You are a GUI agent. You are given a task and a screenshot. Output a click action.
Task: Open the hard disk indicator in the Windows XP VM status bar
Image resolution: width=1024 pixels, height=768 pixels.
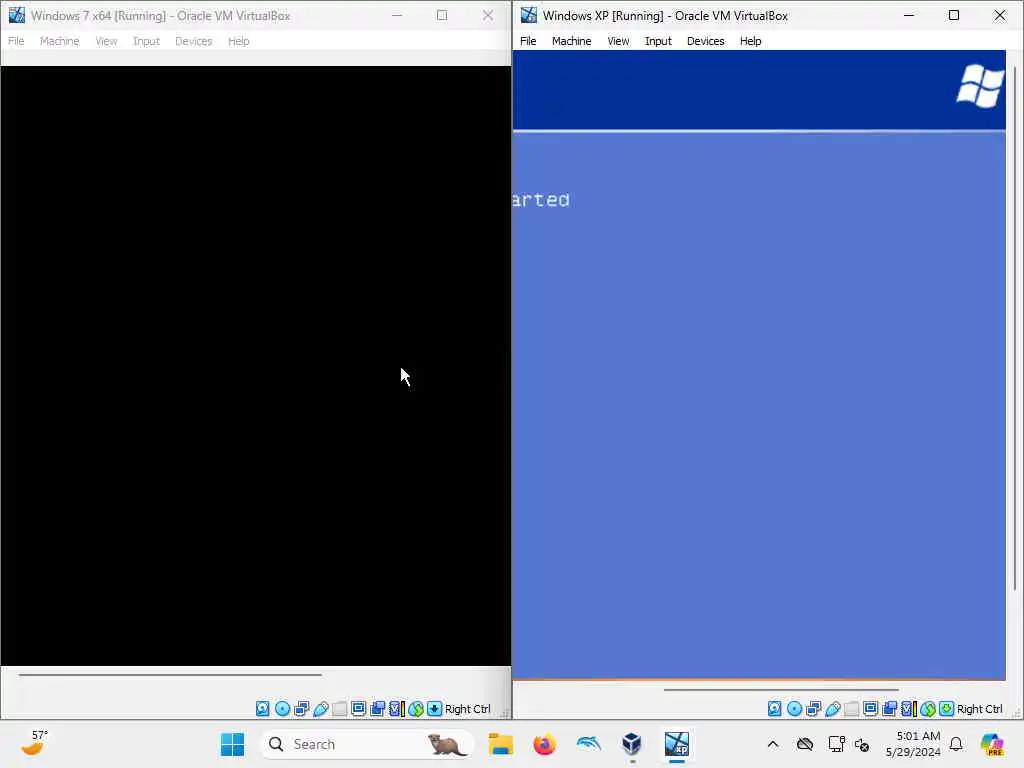click(x=775, y=709)
